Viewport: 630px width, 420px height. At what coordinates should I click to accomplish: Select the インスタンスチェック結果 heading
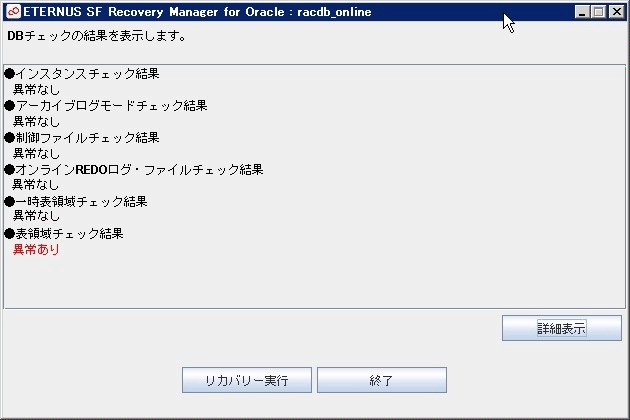coord(82,74)
